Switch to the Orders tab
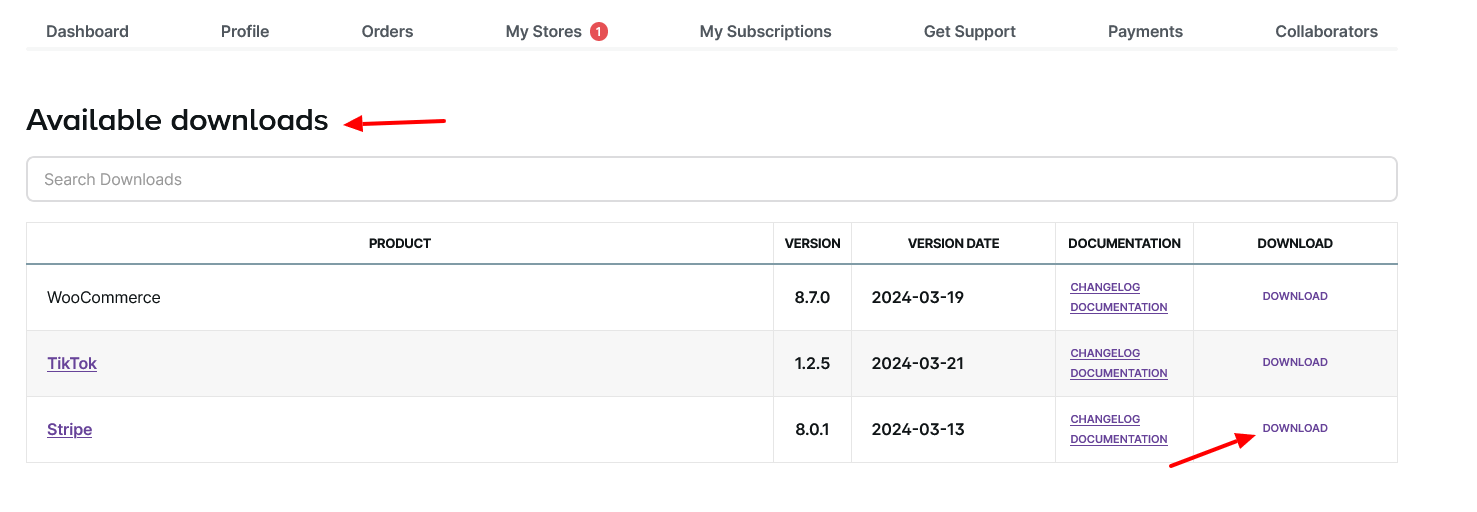The height and width of the screenshot is (512, 1477). pyautogui.click(x=387, y=31)
